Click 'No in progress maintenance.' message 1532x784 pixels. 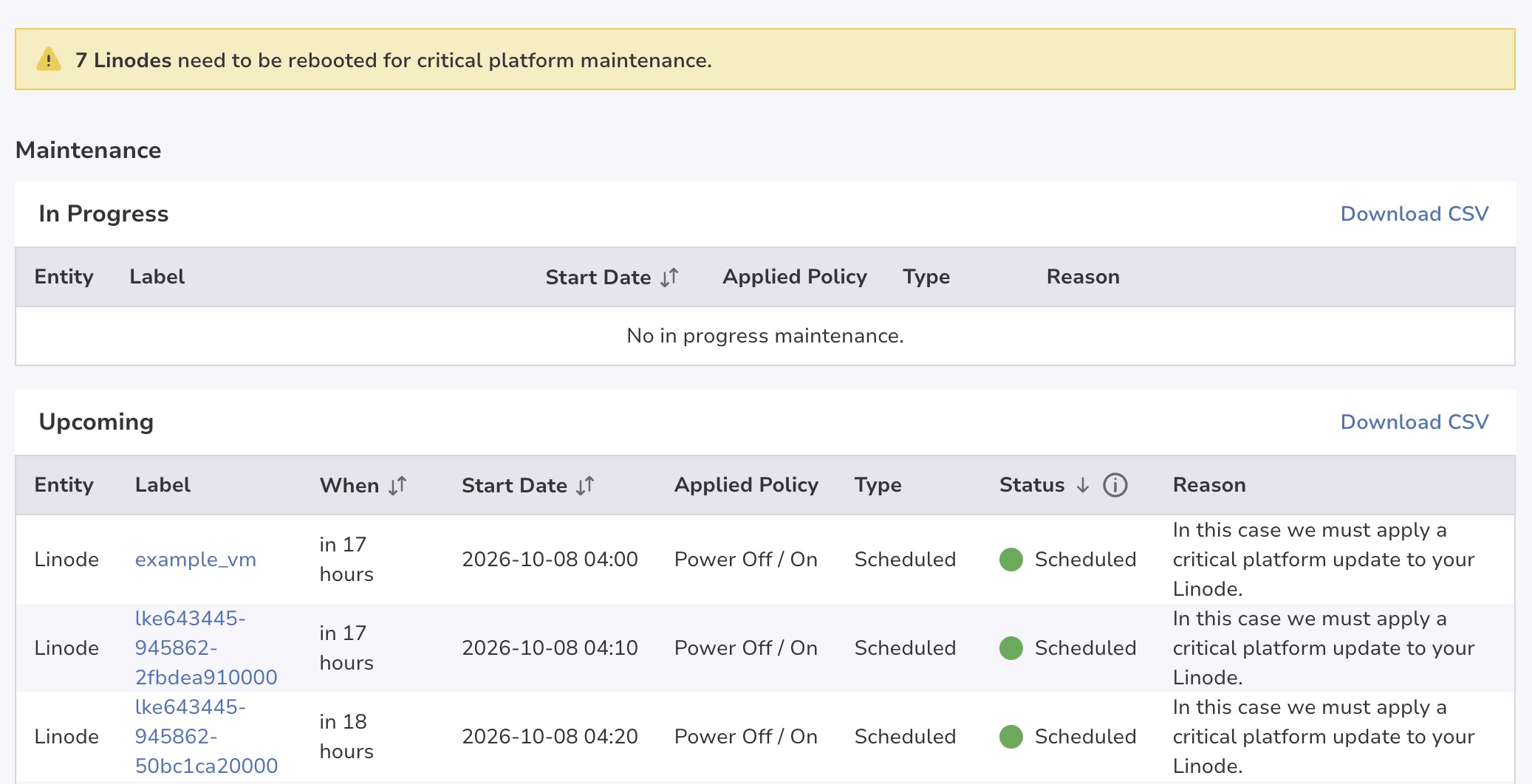pos(765,336)
